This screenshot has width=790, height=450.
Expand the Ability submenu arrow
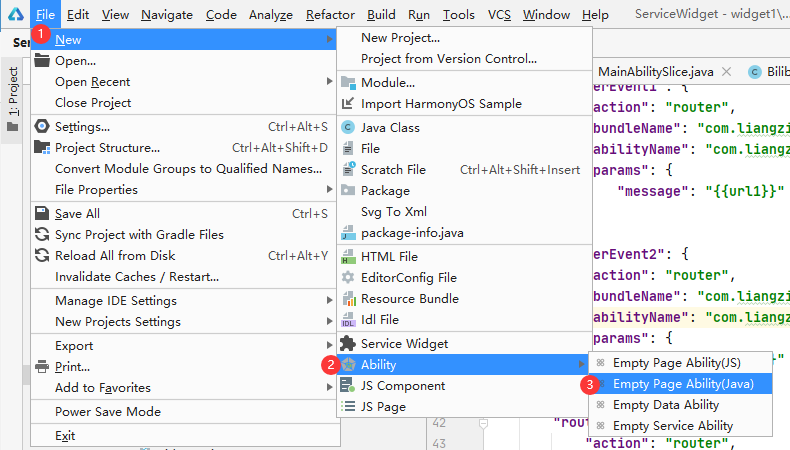click(581, 364)
